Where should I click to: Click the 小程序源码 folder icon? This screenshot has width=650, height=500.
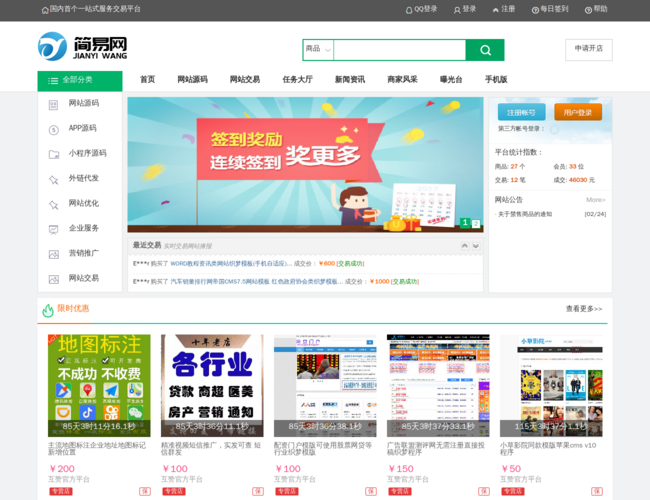coord(53,155)
